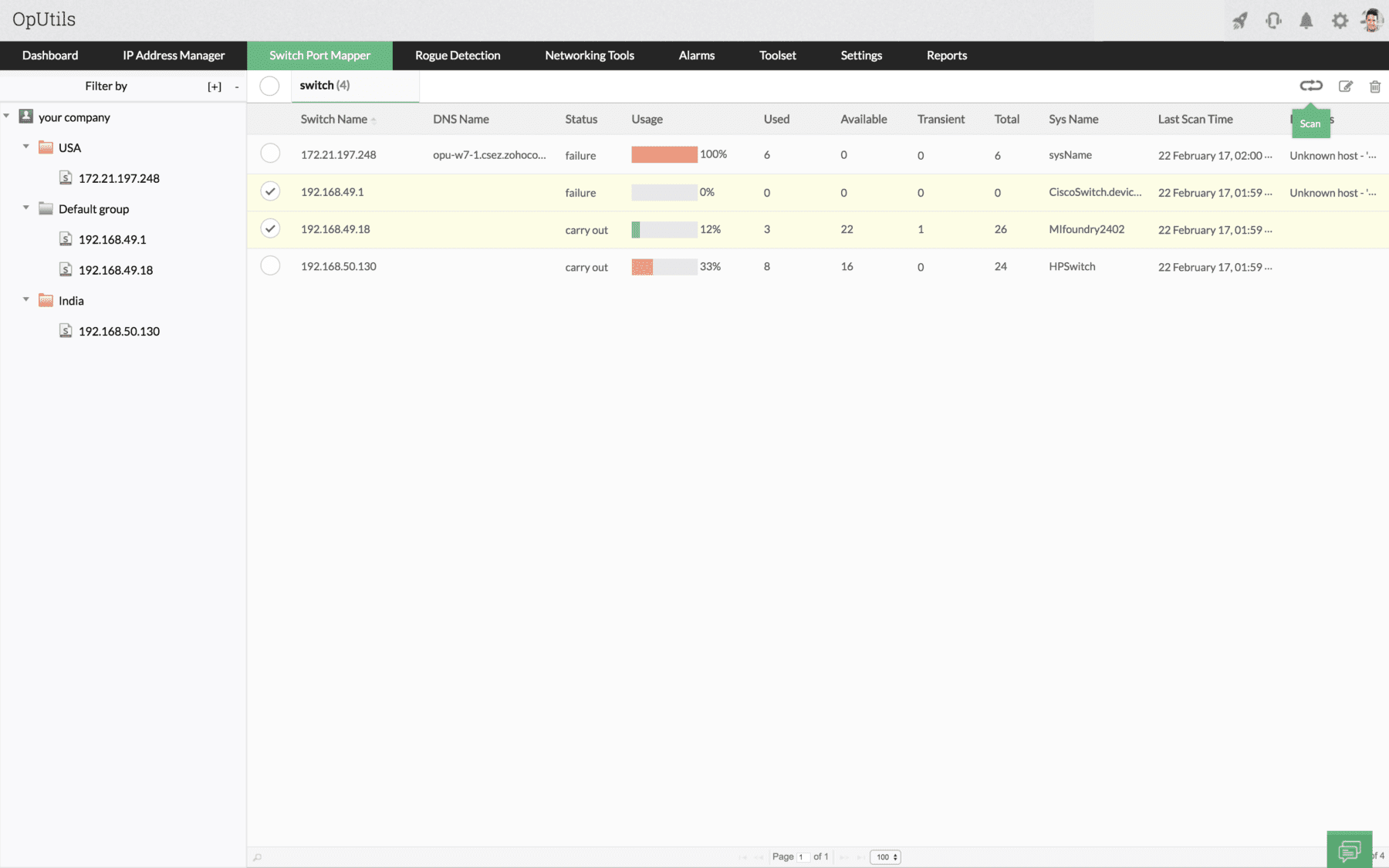Click the edit switch pencil icon
The width and height of the screenshot is (1389, 868).
(1345, 86)
